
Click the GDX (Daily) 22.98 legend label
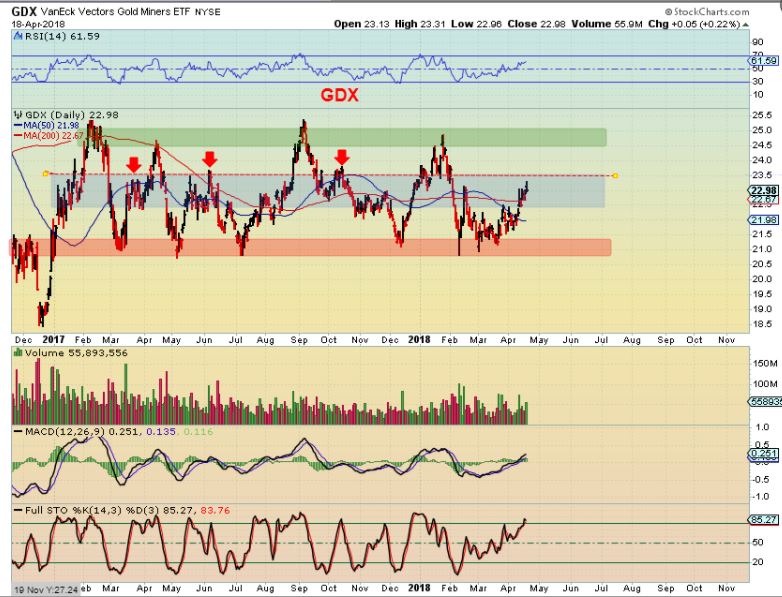(x=72, y=115)
